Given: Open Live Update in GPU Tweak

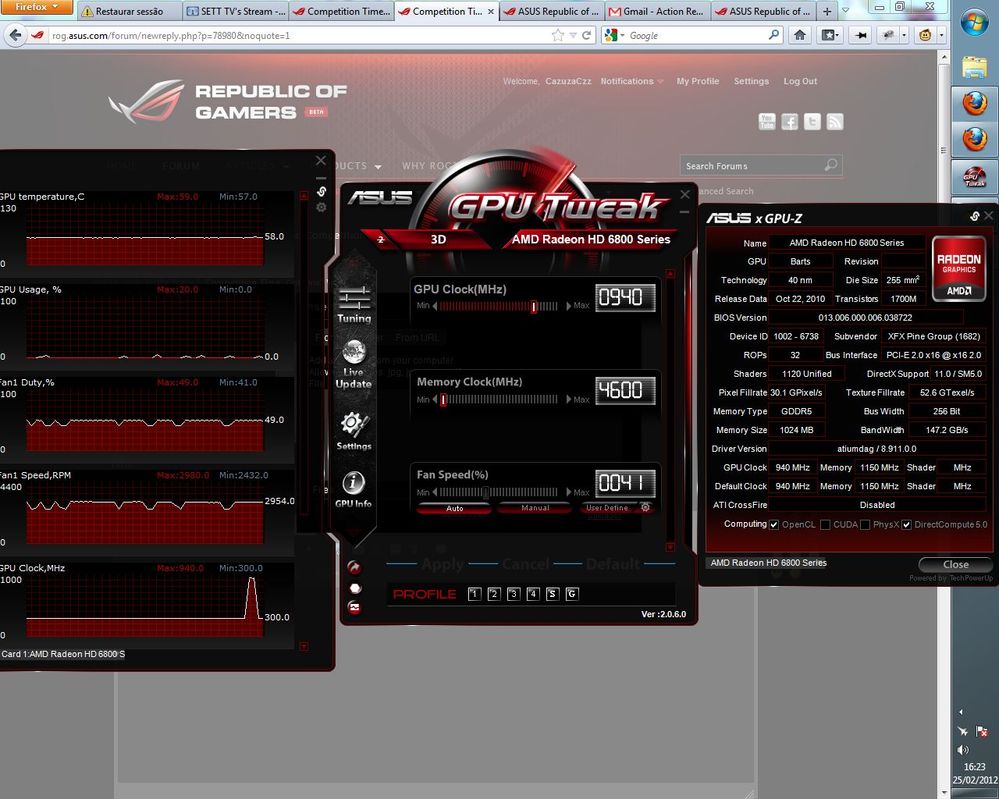Looking at the screenshot, I should coord(354,364).
